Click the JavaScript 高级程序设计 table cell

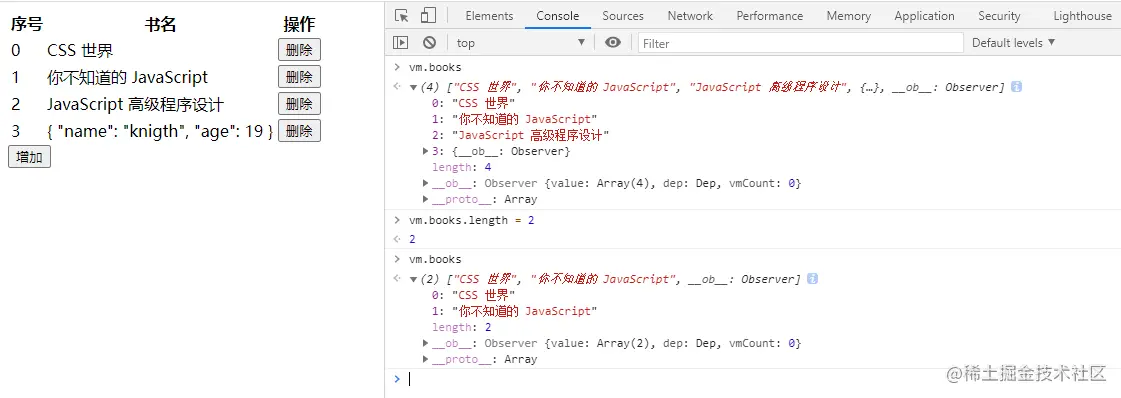coord(136,104)
